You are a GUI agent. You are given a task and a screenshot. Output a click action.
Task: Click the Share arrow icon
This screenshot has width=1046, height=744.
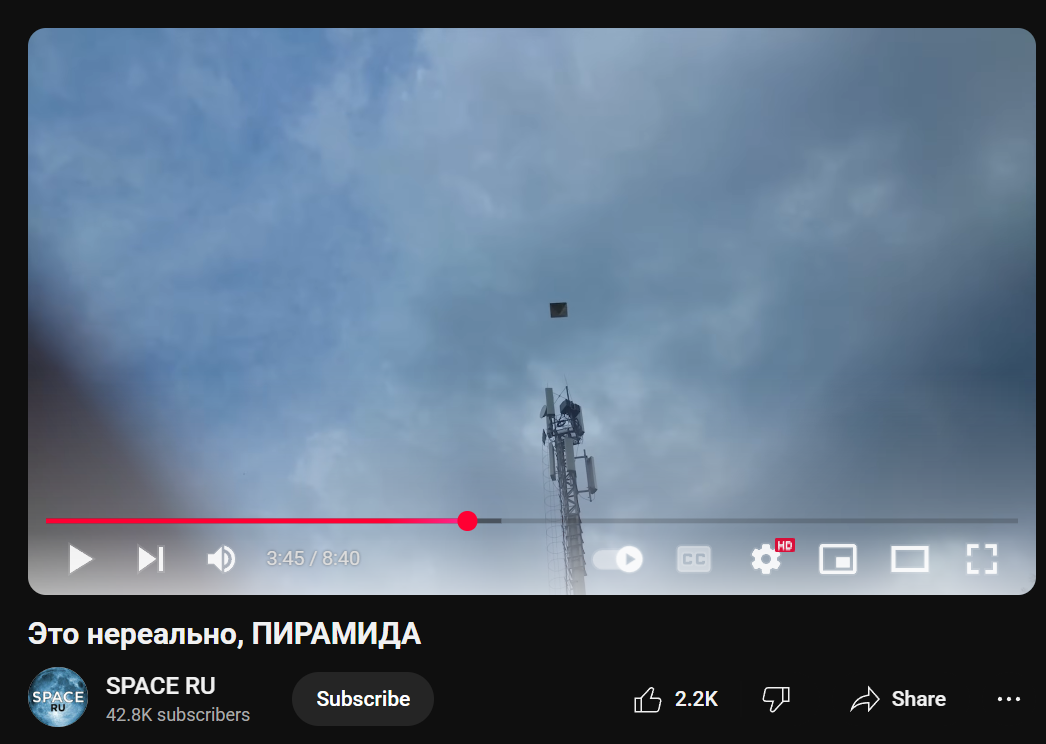click(x=865, y=699)
